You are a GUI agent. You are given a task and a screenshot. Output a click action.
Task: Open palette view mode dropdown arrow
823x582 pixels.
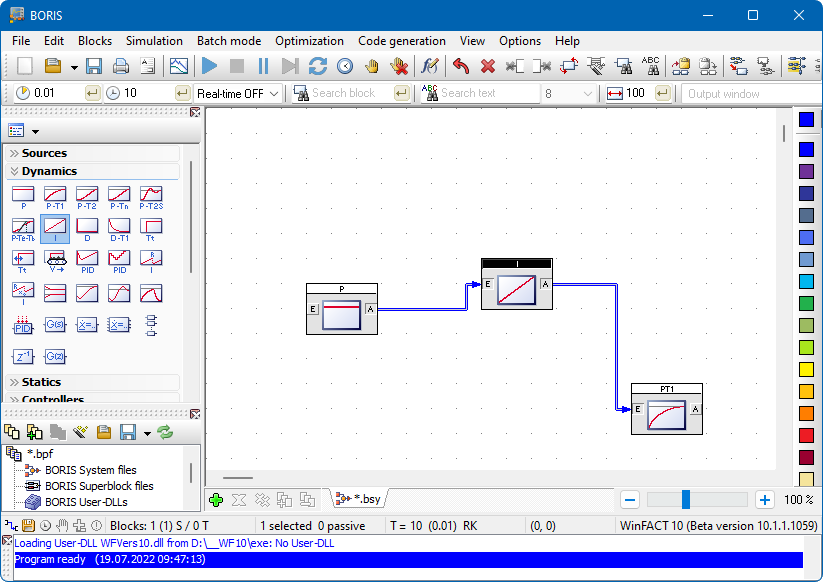[x=36, y=131]
